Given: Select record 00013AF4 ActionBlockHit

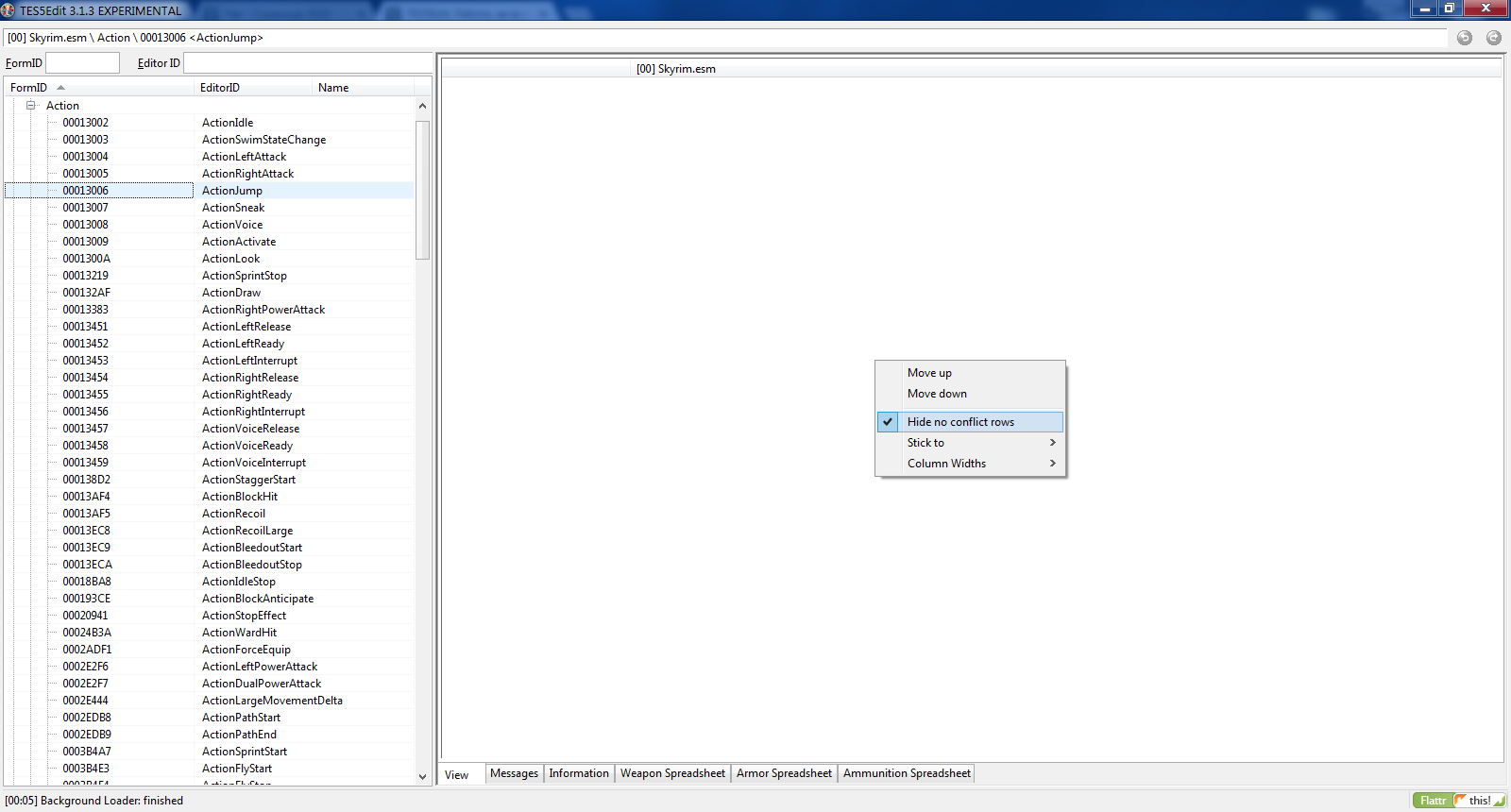Looking at the screenshot, I should pos(209,497).
